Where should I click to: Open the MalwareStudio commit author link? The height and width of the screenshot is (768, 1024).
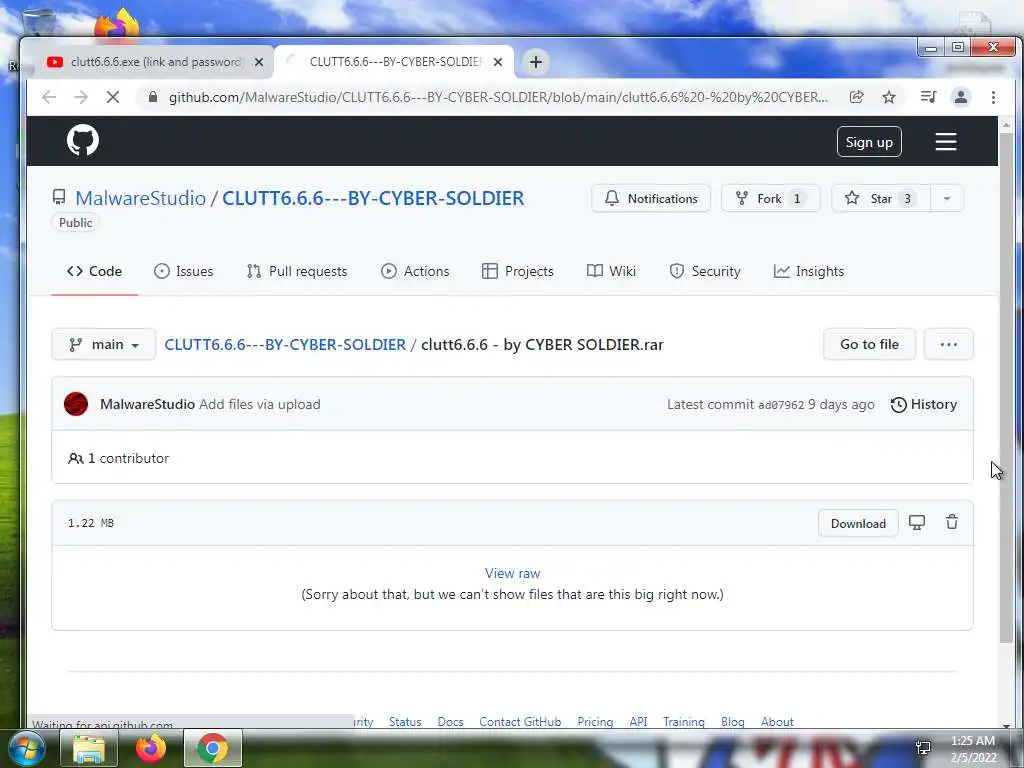(x=147, y=404)
